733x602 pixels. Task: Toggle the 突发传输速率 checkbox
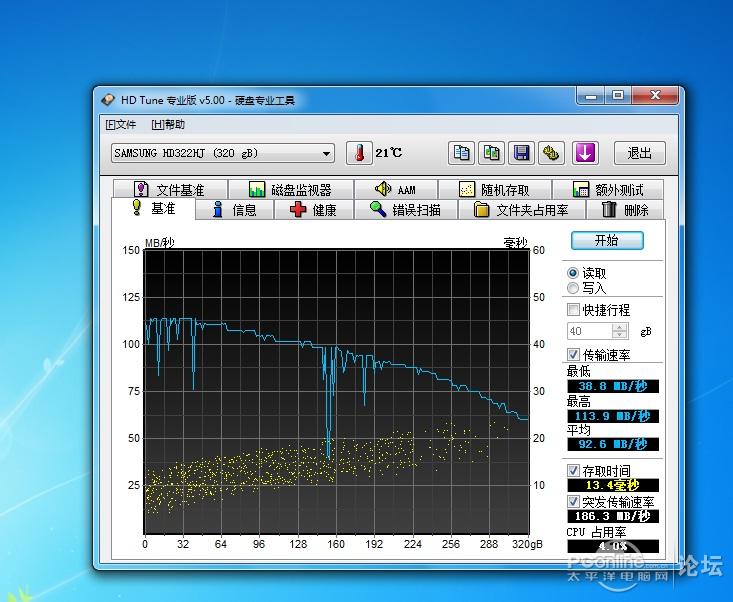573,502
